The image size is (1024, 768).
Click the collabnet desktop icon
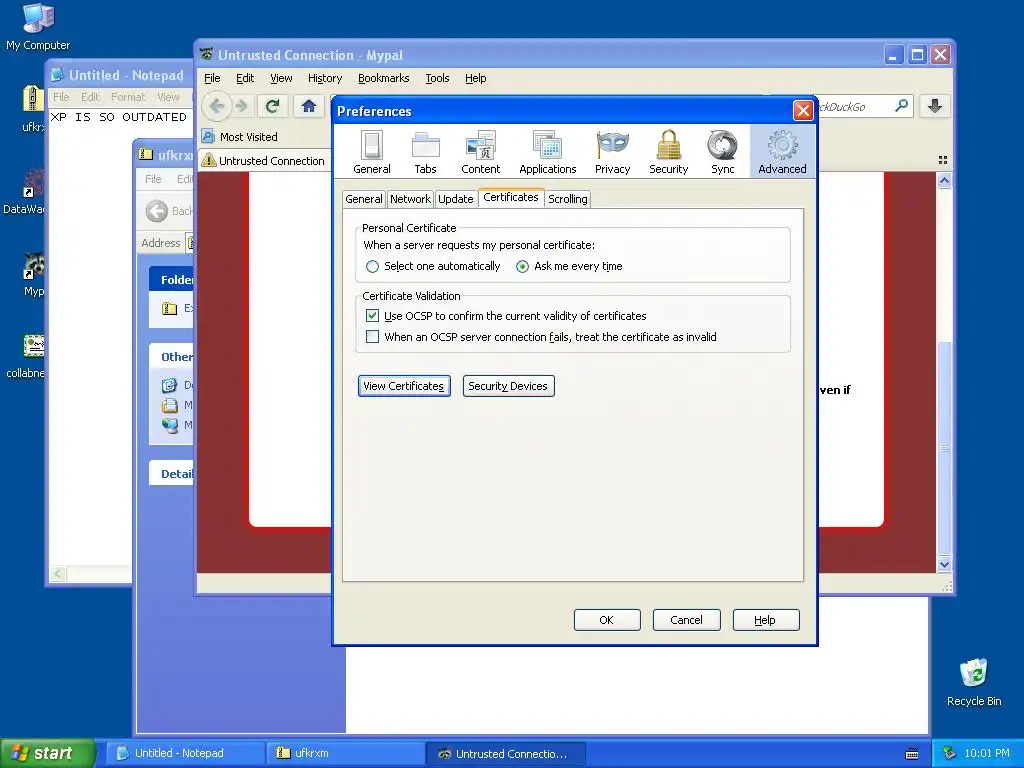[x=26, y=357]
